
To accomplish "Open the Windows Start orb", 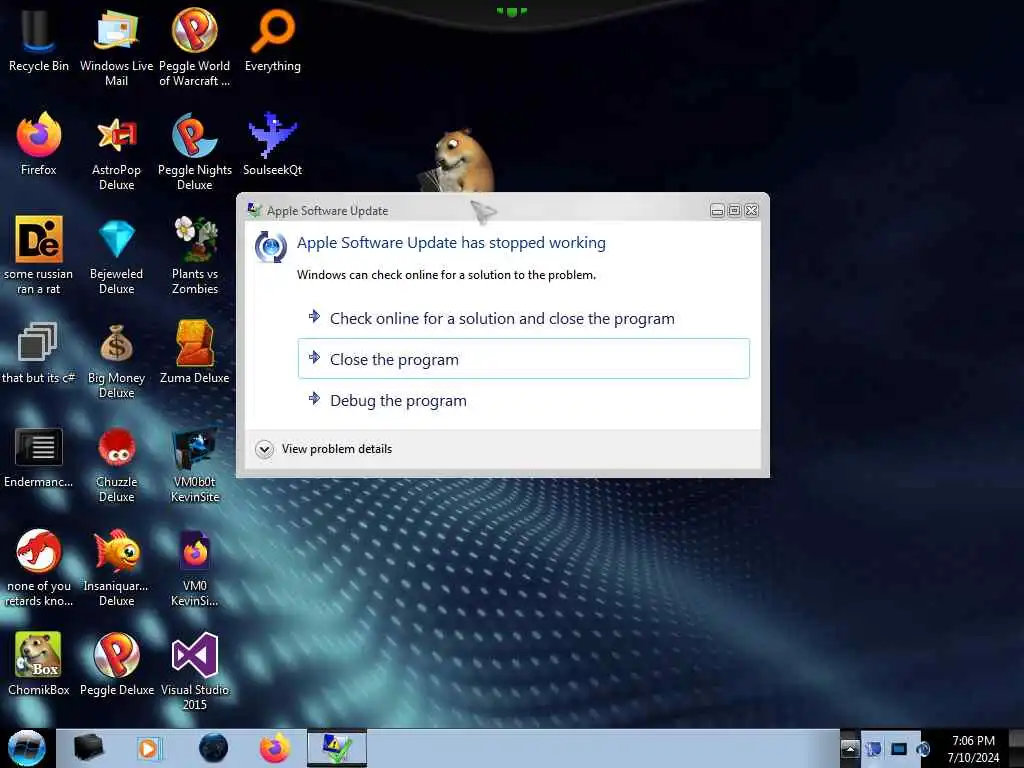I will point(27,748).
